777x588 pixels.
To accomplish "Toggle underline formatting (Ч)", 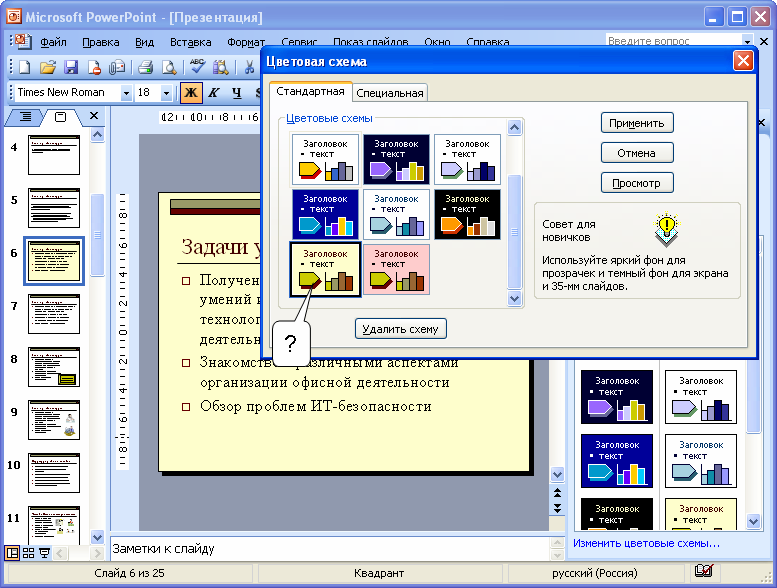I will click(x=237, y=93).
